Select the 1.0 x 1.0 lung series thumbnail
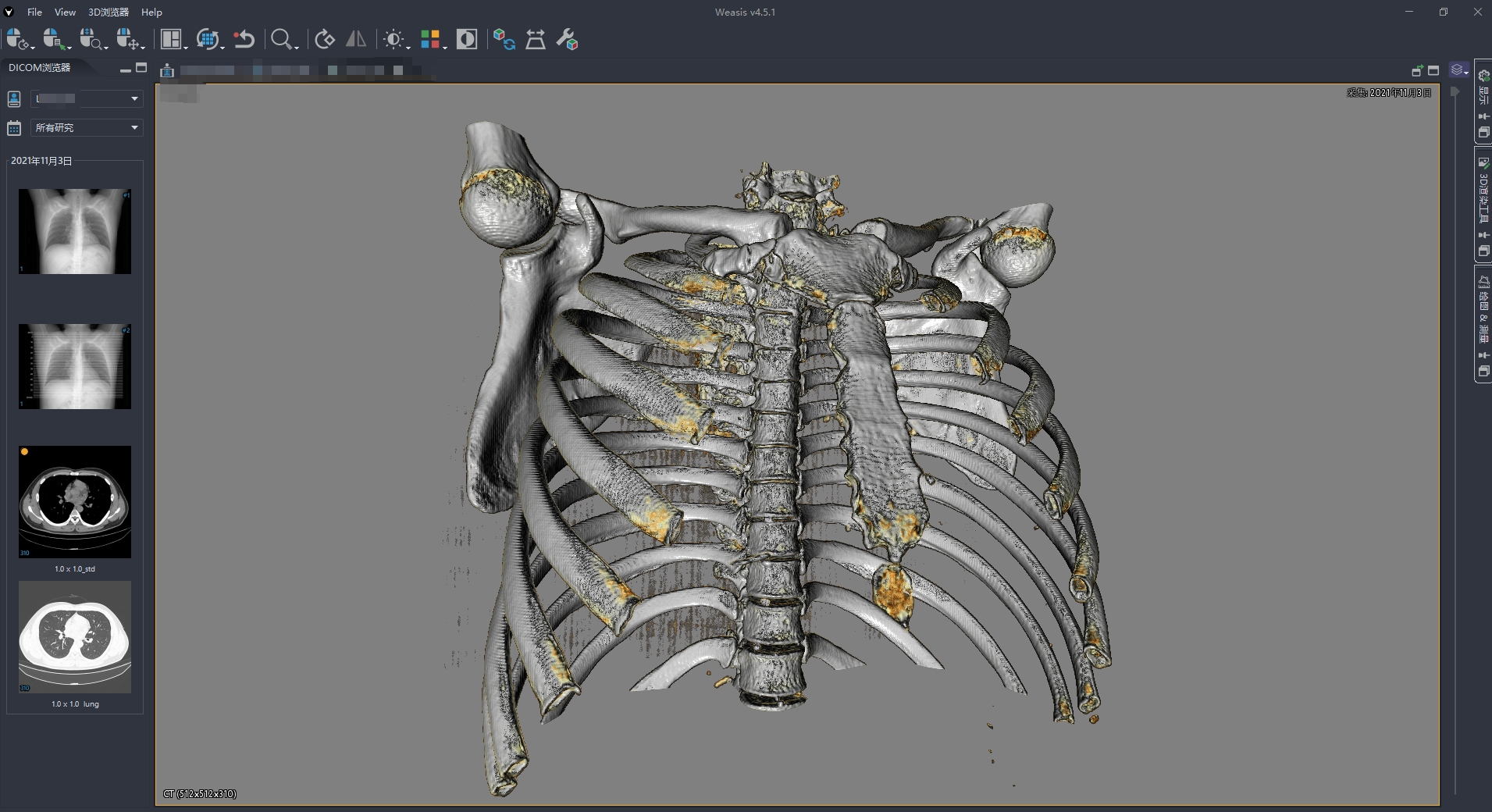Image resolution: width=1492 pixels, height=812 pixels. [x=75, y=637]
